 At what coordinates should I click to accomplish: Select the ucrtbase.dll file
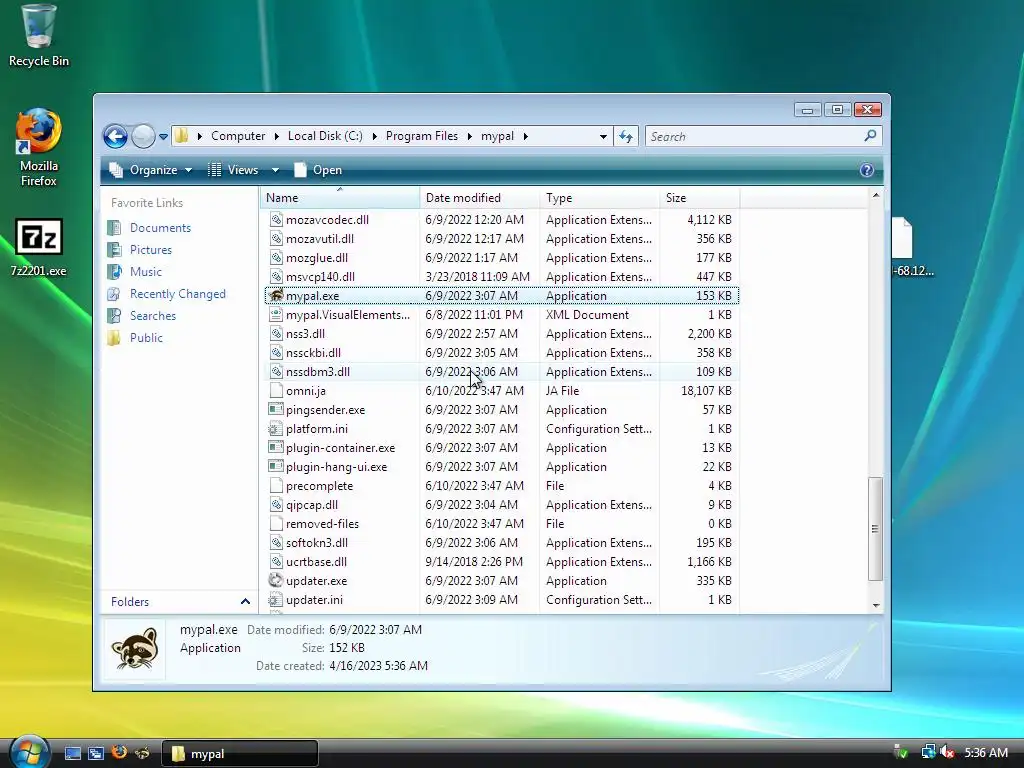pos(316,562)
